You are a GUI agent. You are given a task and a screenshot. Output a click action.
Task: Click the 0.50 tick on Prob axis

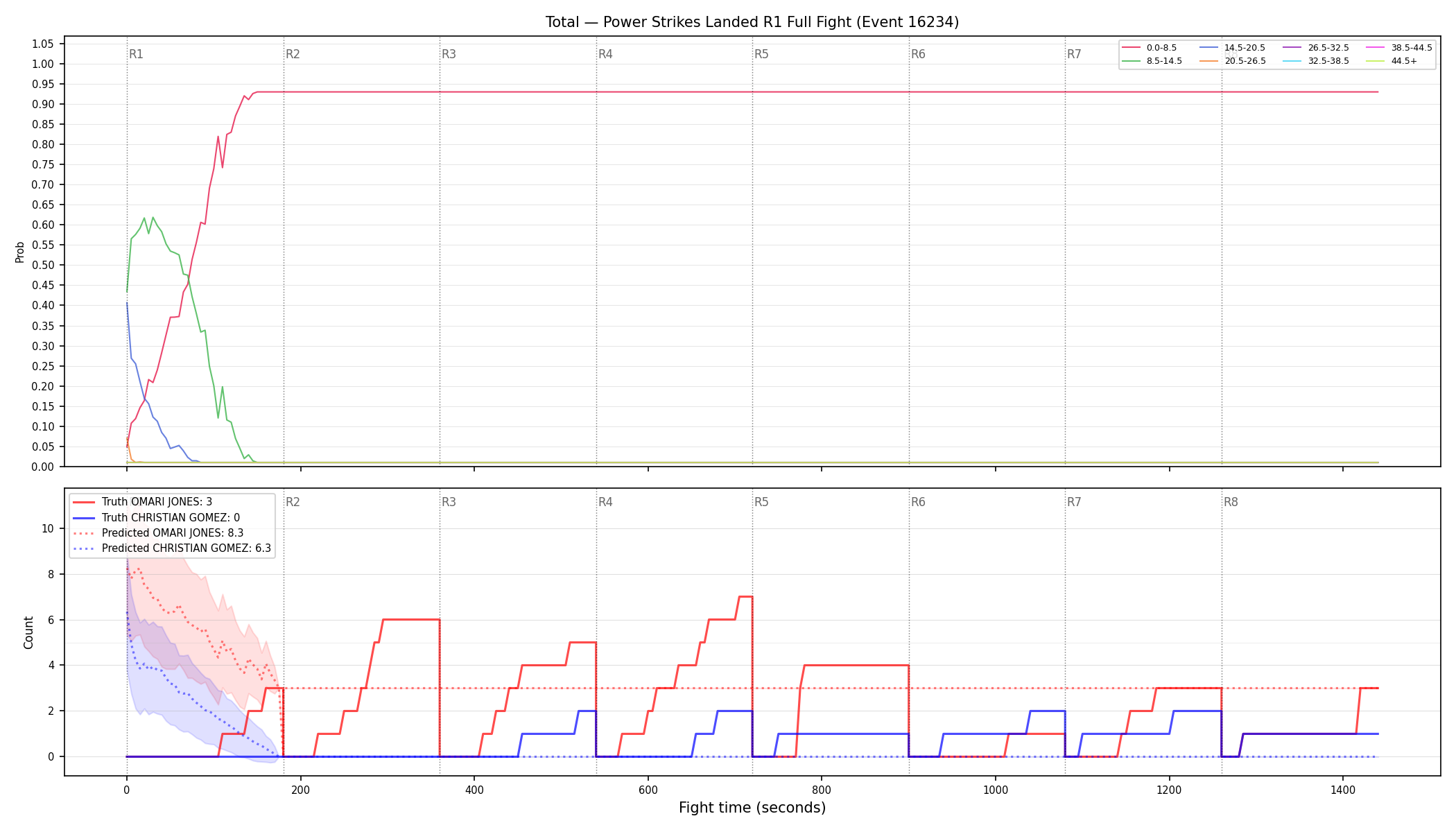tap(42, 265)
